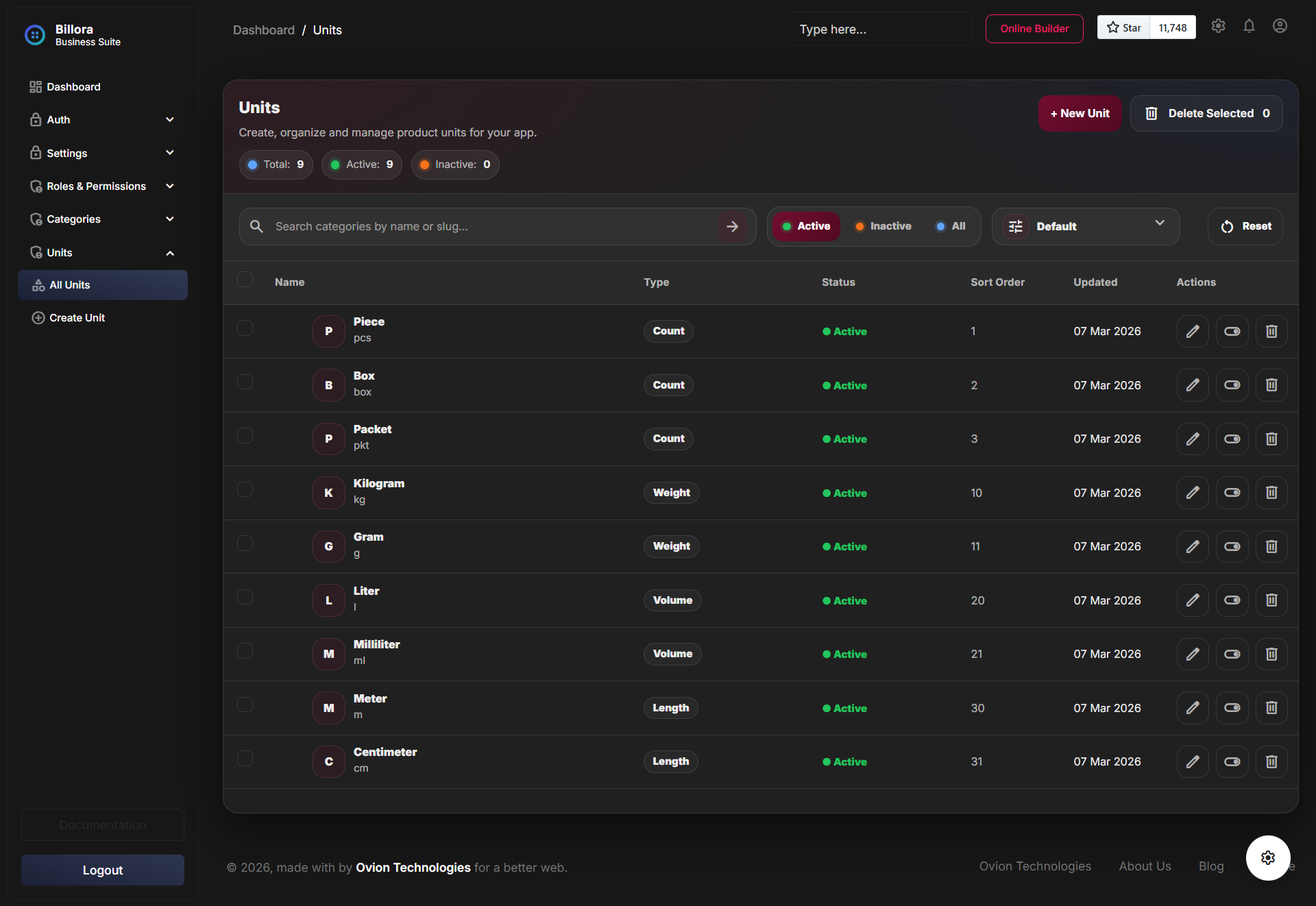Open the edit pencil icon for Piece unit

(1192, 331)
